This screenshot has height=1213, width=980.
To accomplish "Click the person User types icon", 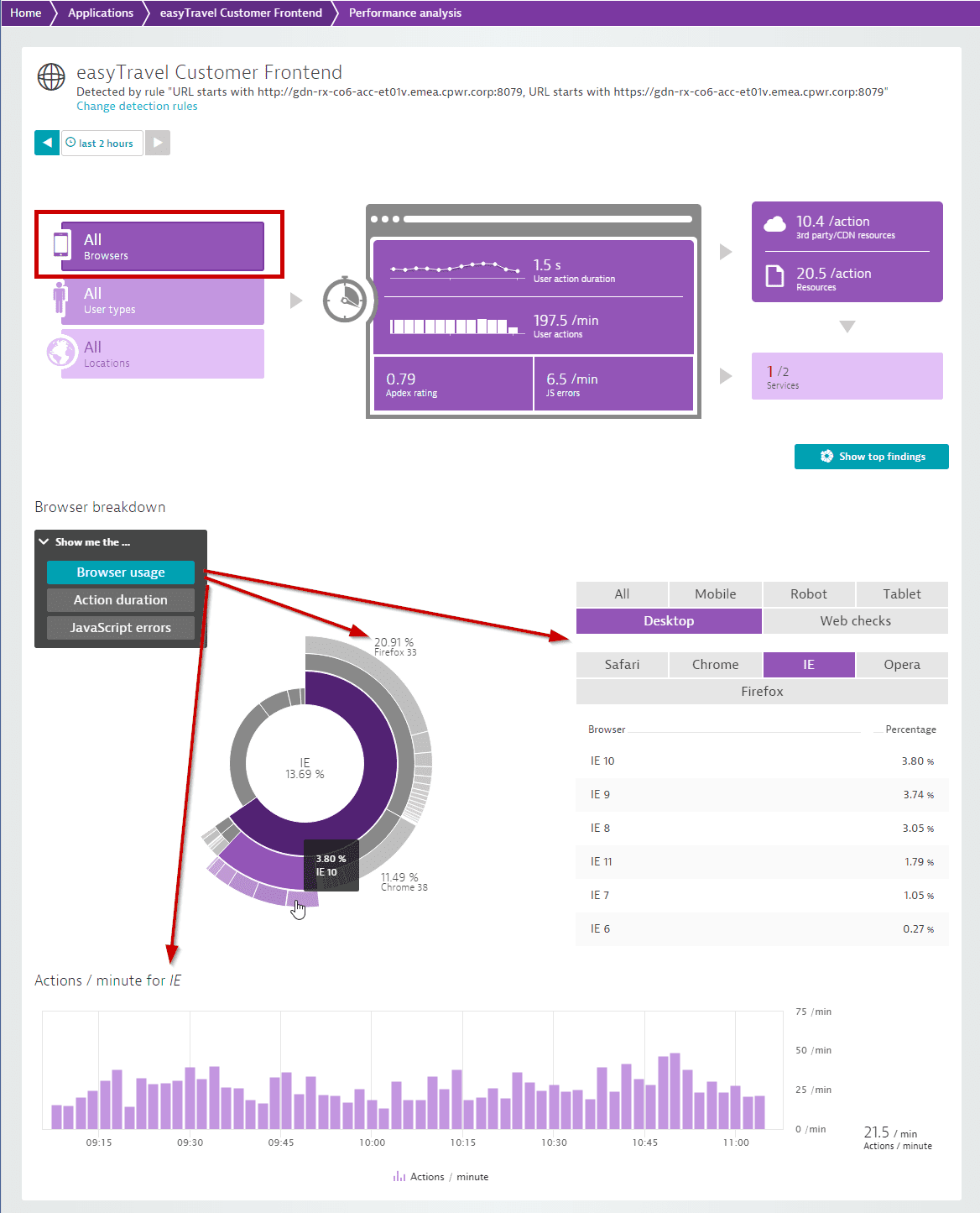I will click(60, 299).
